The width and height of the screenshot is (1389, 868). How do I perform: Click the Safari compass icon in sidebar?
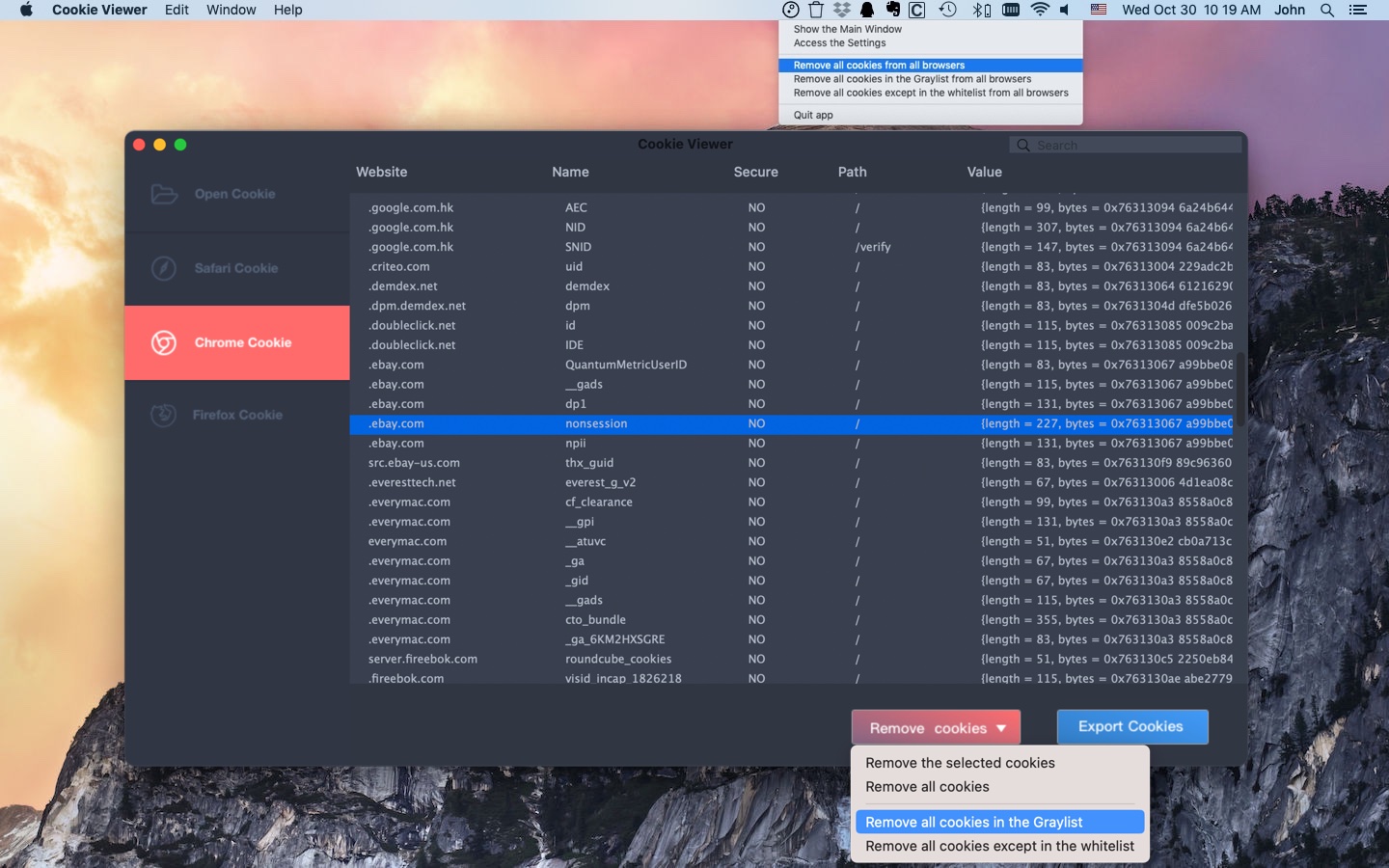(164, 268)
